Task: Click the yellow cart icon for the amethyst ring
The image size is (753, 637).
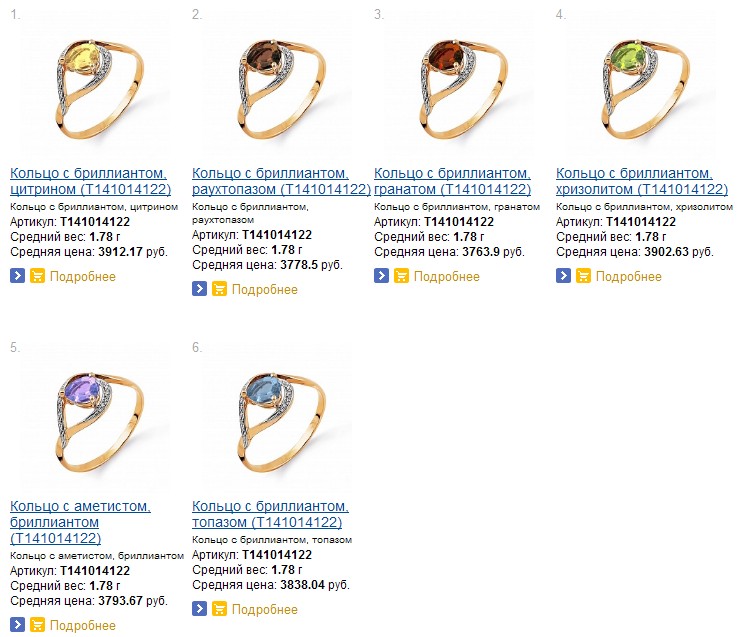Action: [x=37, y=625]
